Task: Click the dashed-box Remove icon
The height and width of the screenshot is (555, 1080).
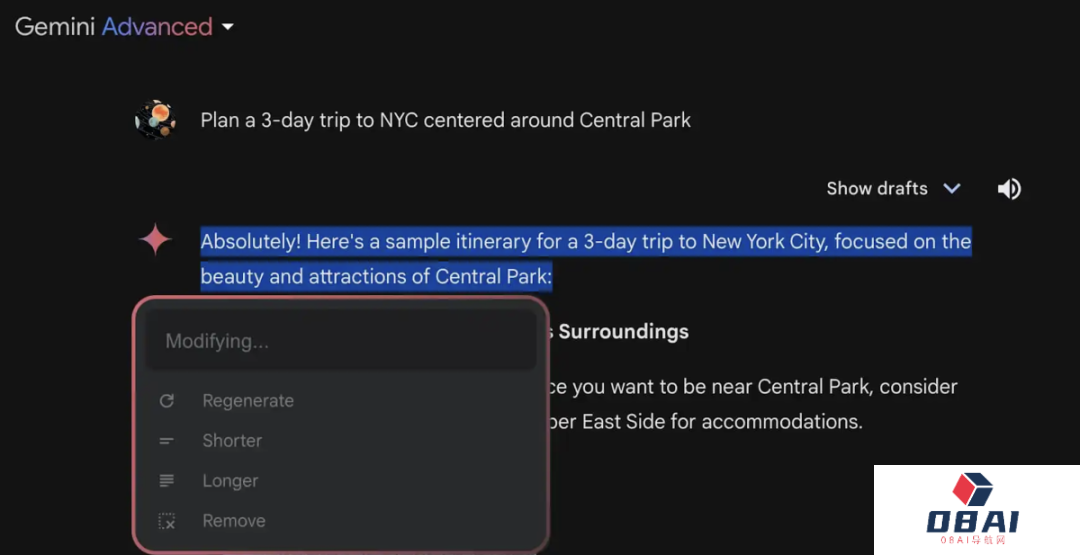Action: (167, 521)
